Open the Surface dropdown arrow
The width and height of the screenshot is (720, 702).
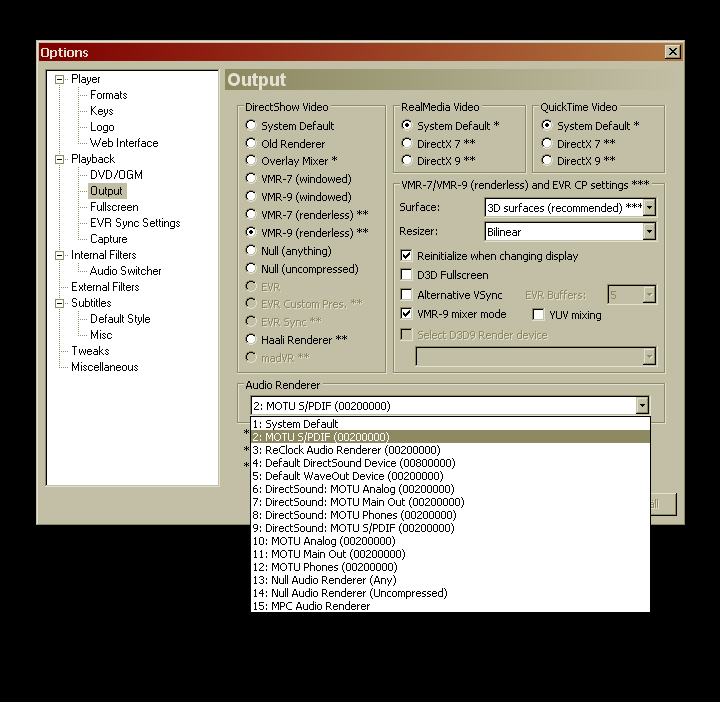pos(649,208)
